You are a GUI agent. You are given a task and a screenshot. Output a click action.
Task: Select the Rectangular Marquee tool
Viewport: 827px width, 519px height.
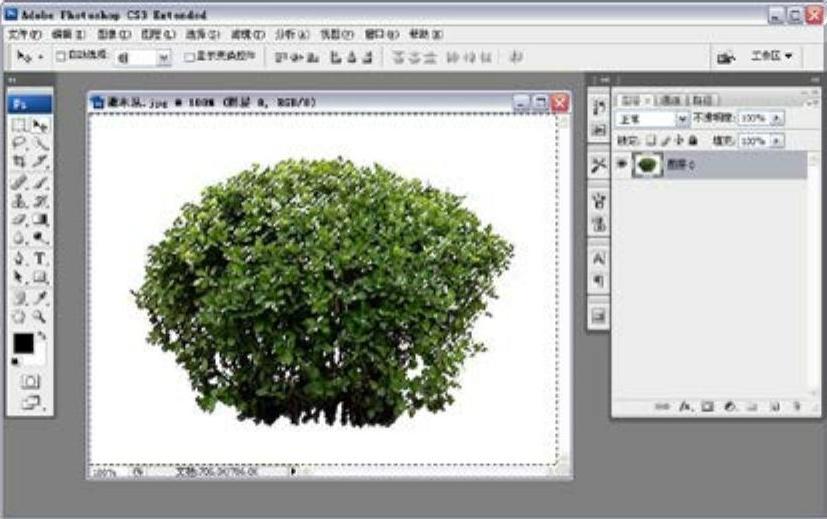tap(19, 125)
